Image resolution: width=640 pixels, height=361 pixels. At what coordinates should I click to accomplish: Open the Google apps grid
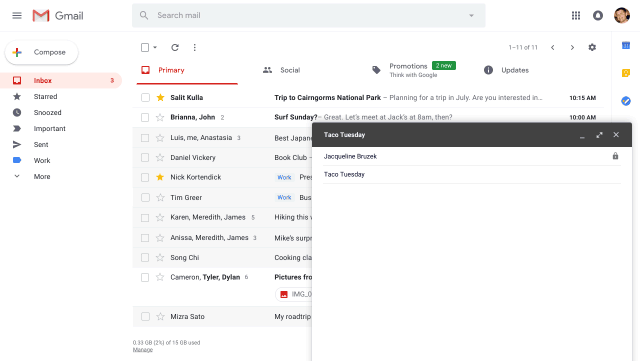click(x=576, y=16)
